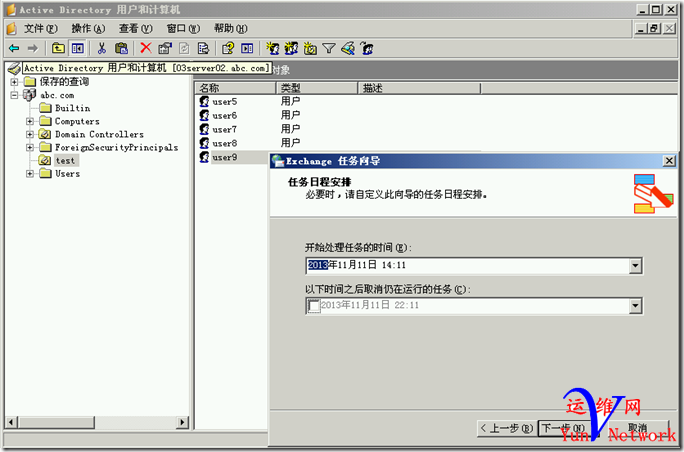Click the 下一步 next button
This screenshot has width=684, height=452.
(x=567, y=428)
